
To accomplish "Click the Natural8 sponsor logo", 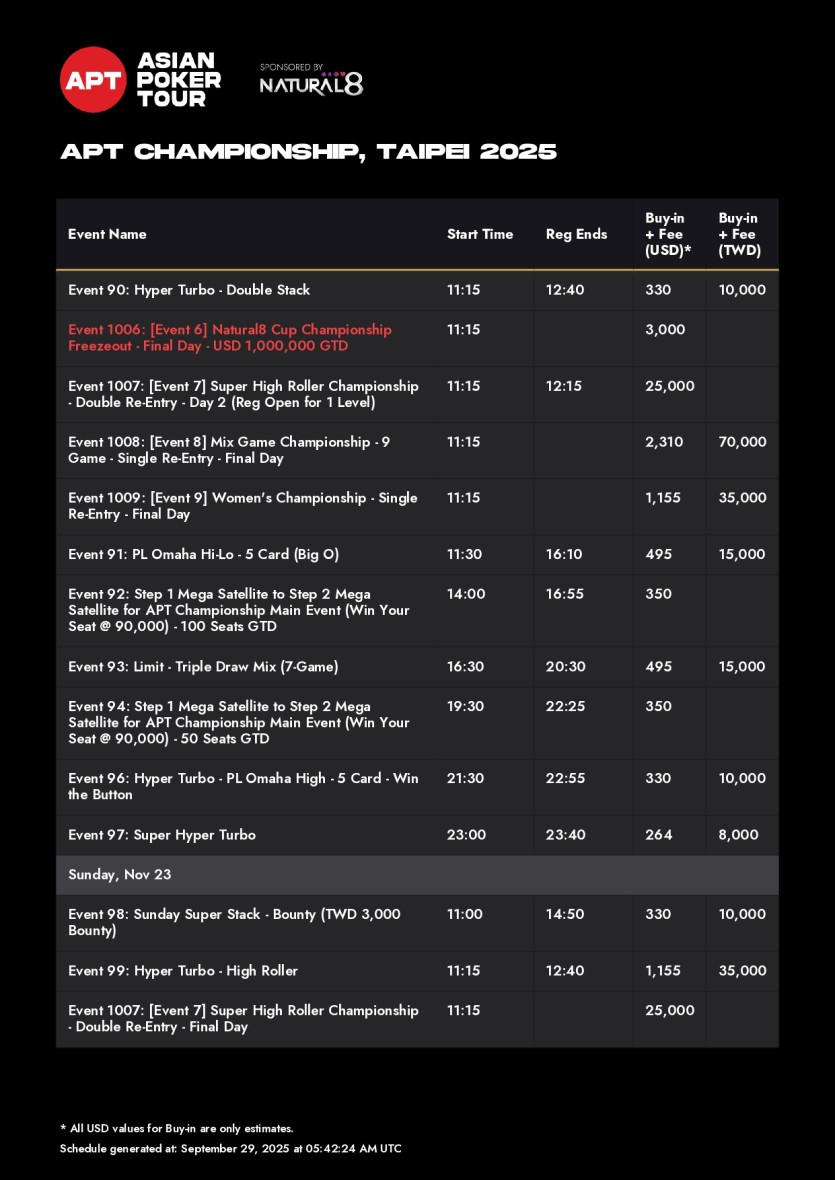I will 311,84.
